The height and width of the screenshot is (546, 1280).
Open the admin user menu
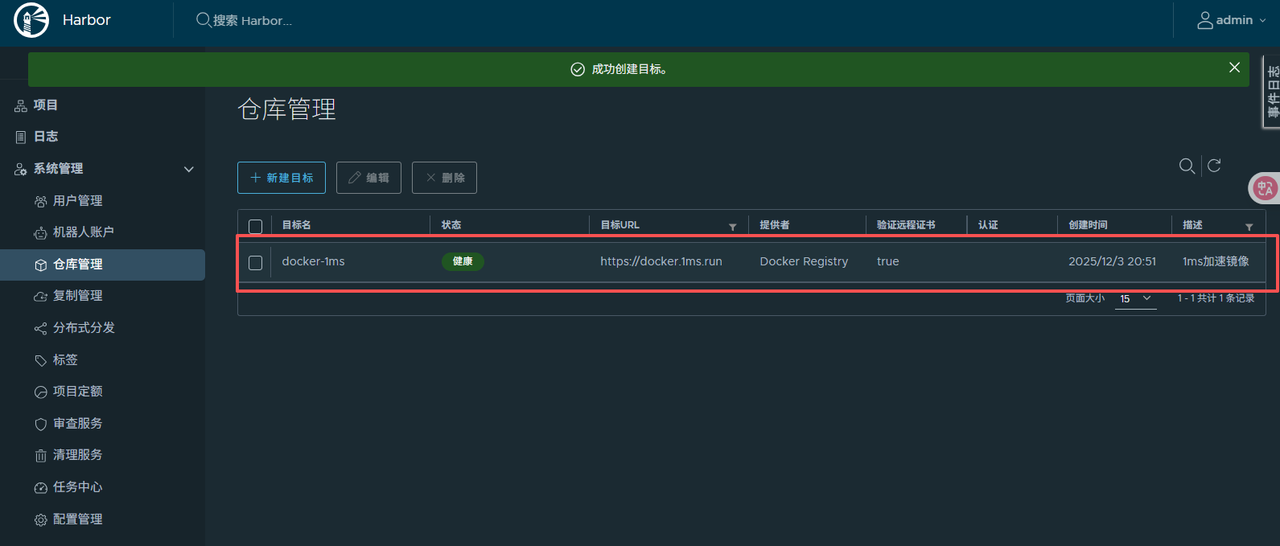[1232, 20]
